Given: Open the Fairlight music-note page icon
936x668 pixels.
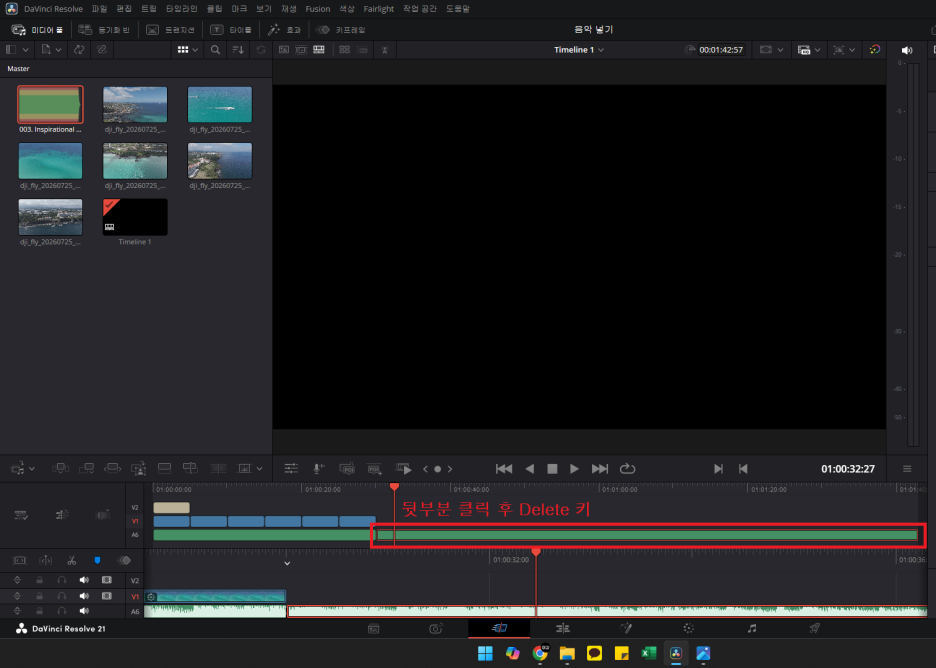Looking at the screenshot, I should pos(752,628).
